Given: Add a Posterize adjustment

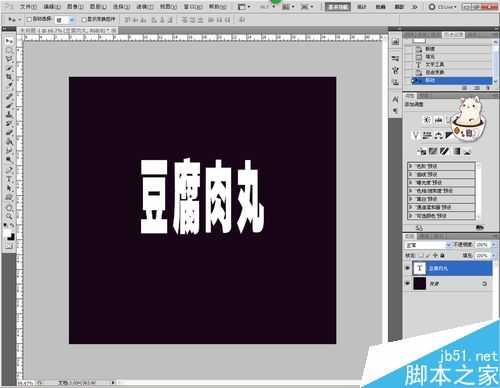Looking at the screenshot, I should (x=433, y=152).
